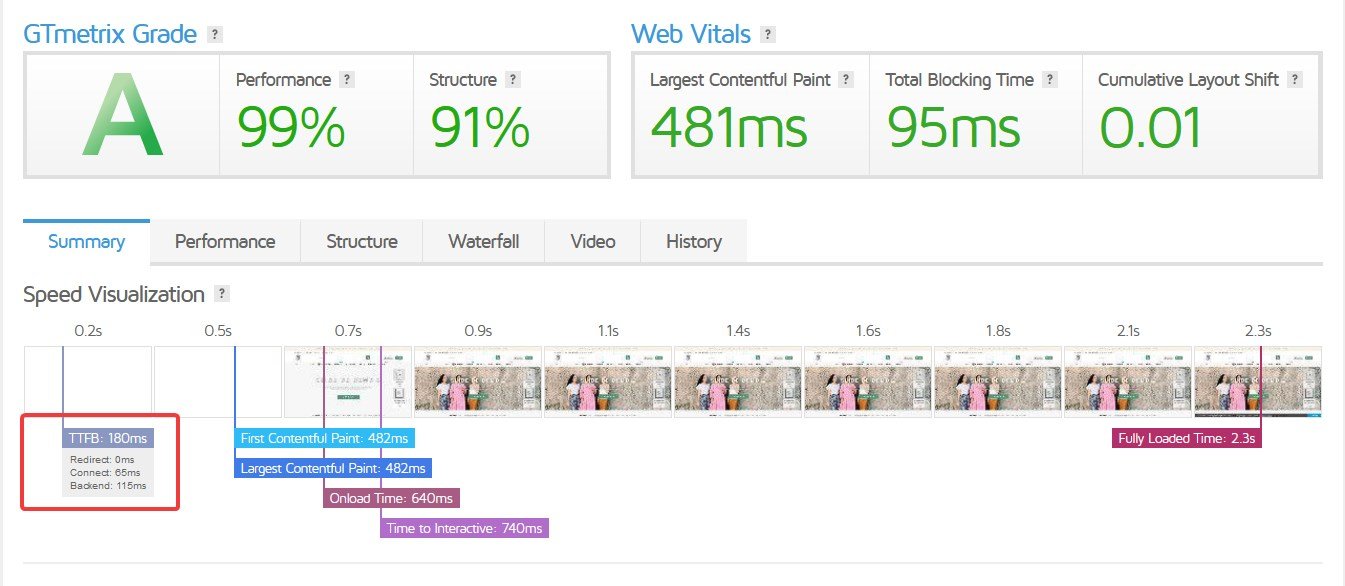Click the 481ms LCP value
Image resolution: width=1345 pixels, height=586 pixels.
[728, 128]
